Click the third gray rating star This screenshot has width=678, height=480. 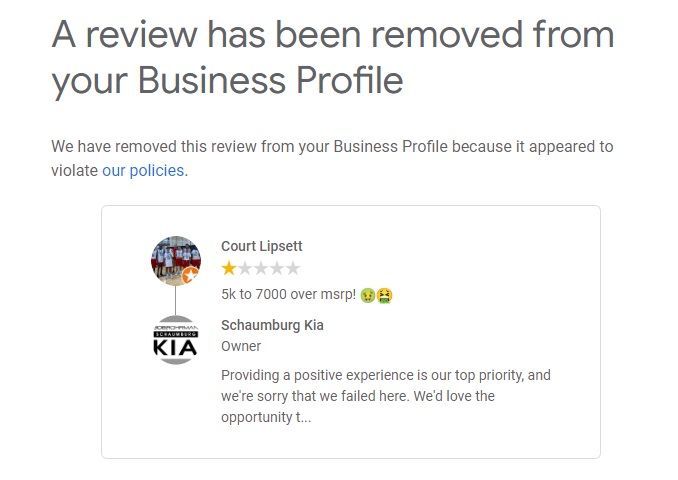[x=261, y=268]
